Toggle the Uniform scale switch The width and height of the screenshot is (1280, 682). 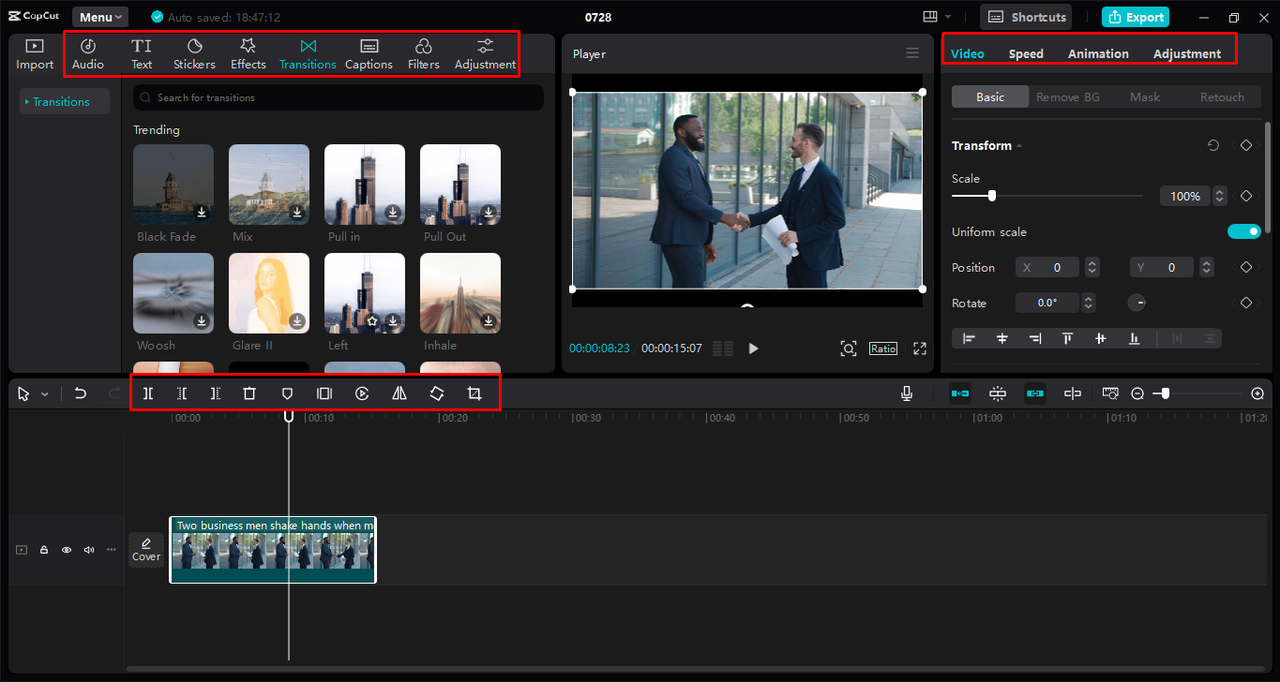tap(1244, 232)
